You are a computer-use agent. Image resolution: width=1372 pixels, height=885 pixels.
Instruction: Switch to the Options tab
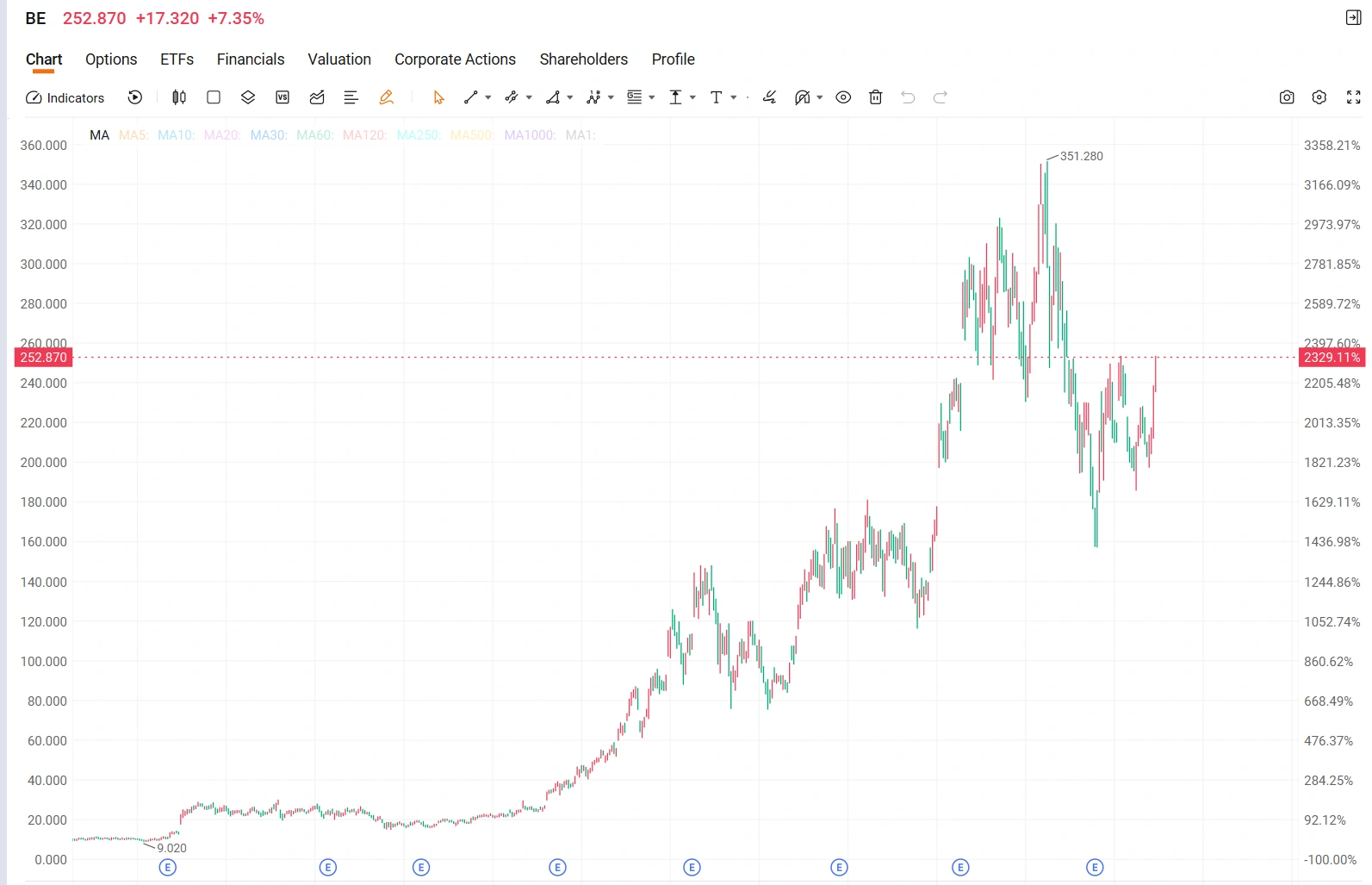pos(111,59)
